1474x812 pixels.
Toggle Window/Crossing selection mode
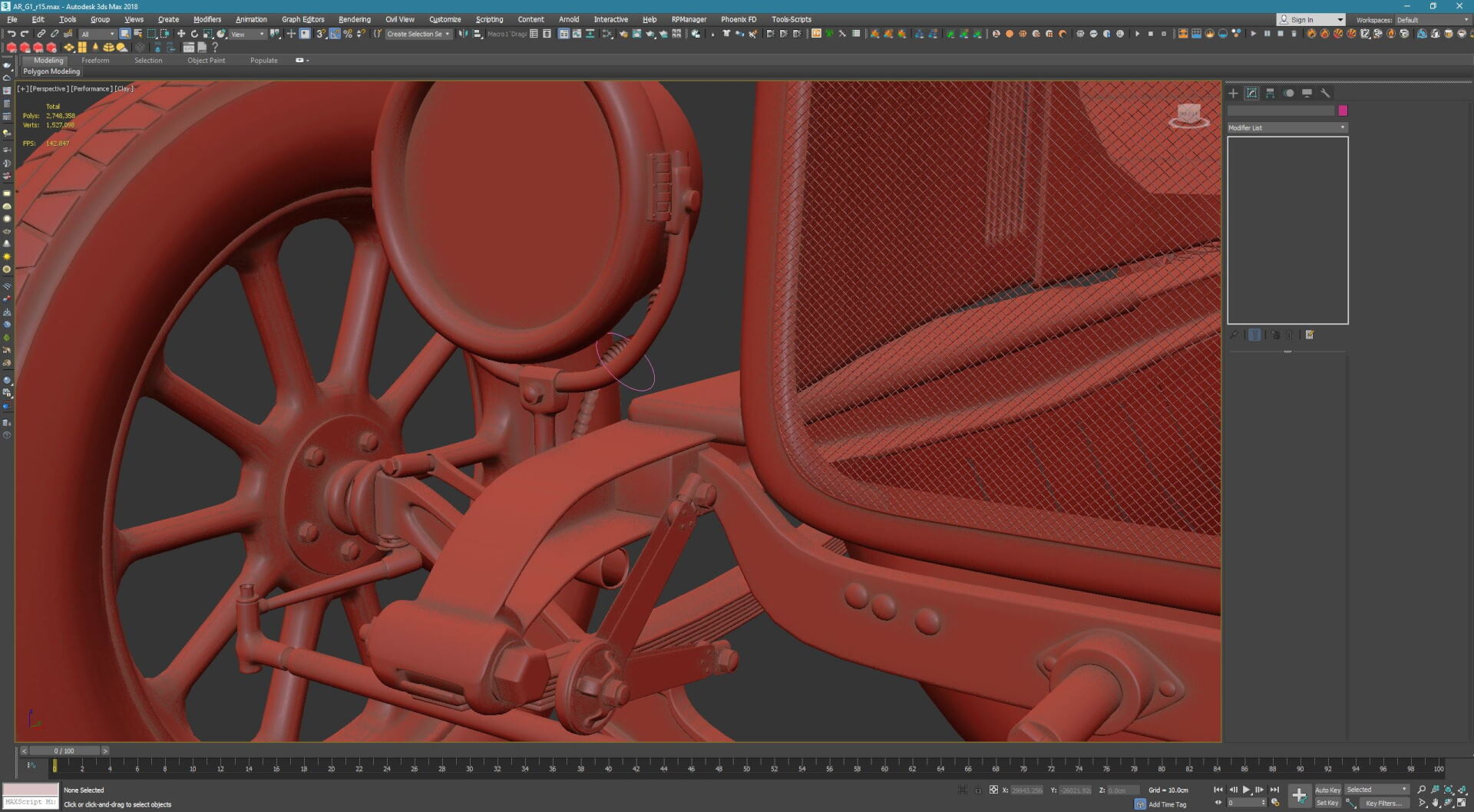(x=165, y=34)
